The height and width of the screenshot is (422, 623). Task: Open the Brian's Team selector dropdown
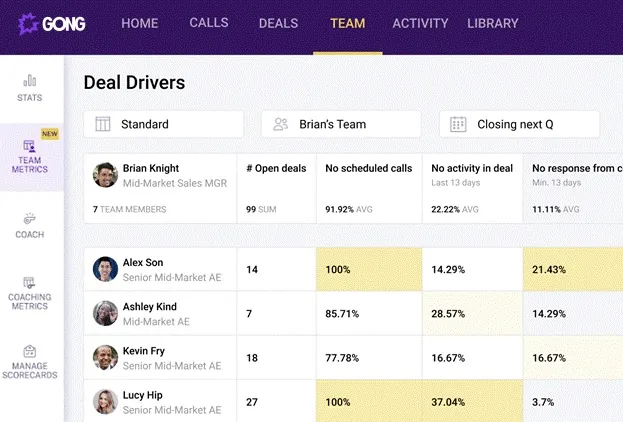click(341, 124)
